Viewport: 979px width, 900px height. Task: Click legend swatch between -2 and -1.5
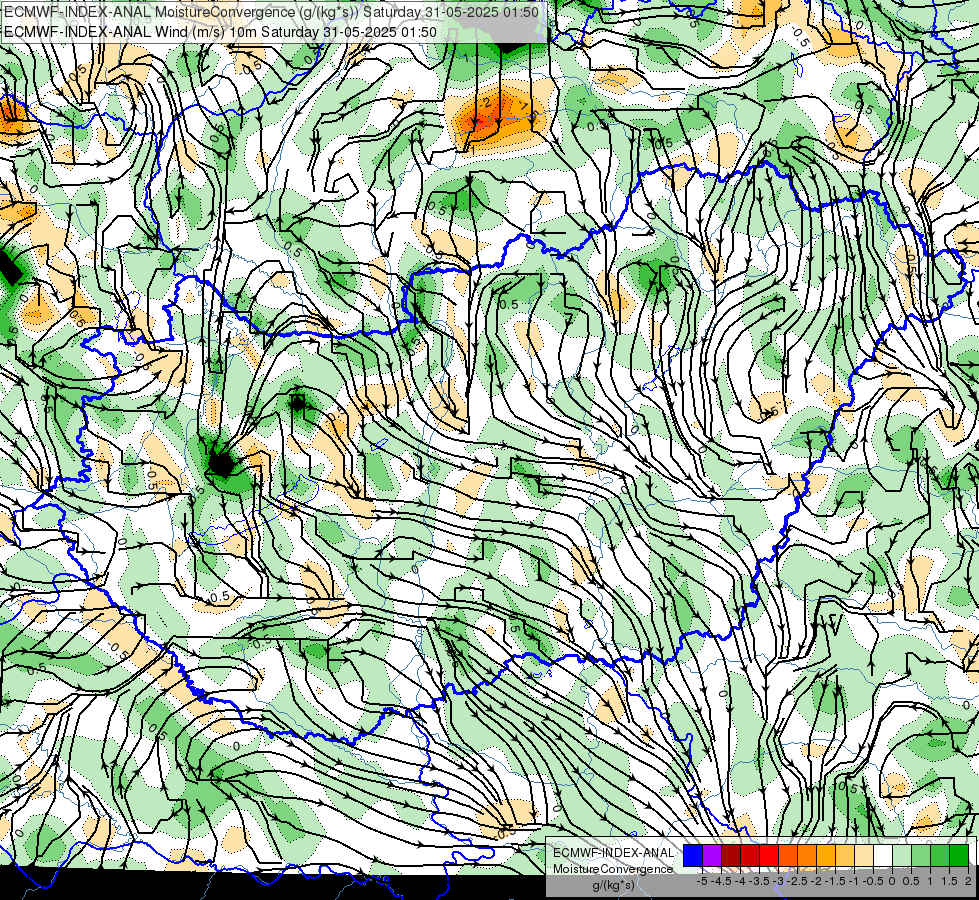826,855
